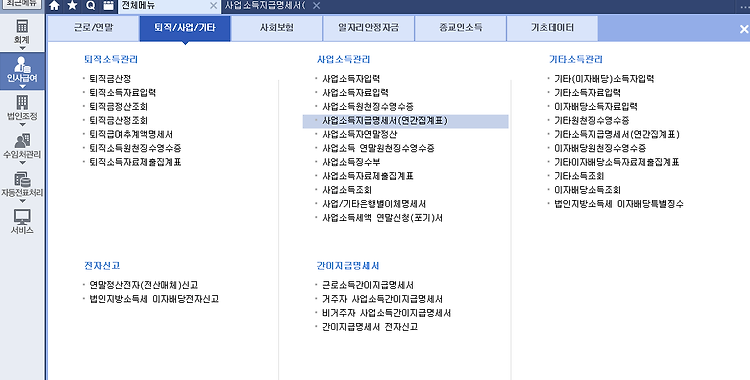Click the 최근메뉴 button
This screenshot has width=750, height=380.
(x=21, y=4)
